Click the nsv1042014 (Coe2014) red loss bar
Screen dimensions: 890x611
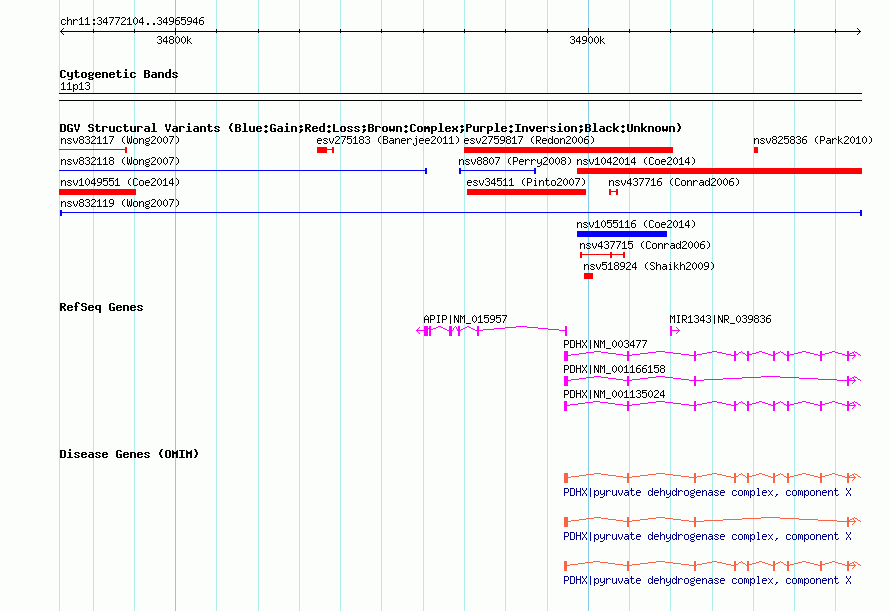pyautogui.click(x=719, y=171)
